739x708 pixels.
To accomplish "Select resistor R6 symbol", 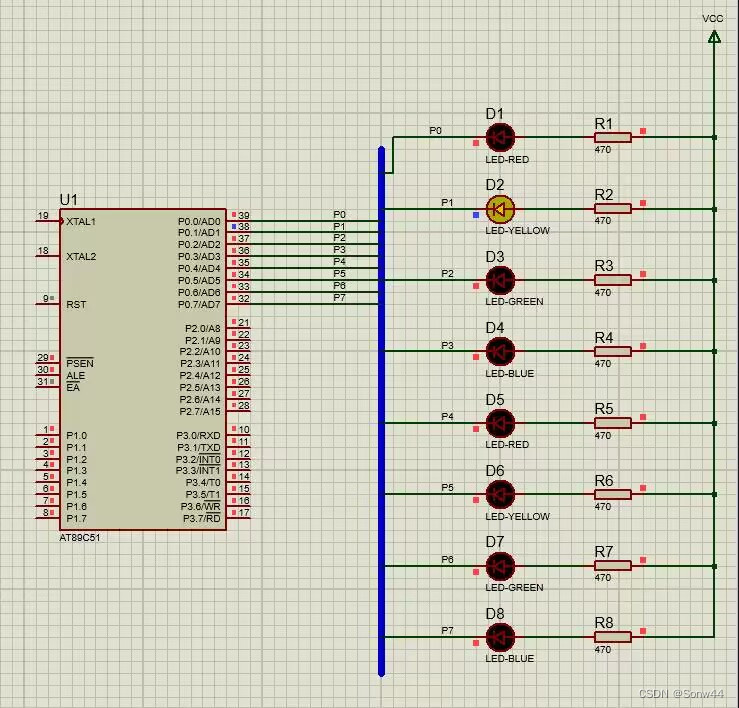I will [613, 494].
